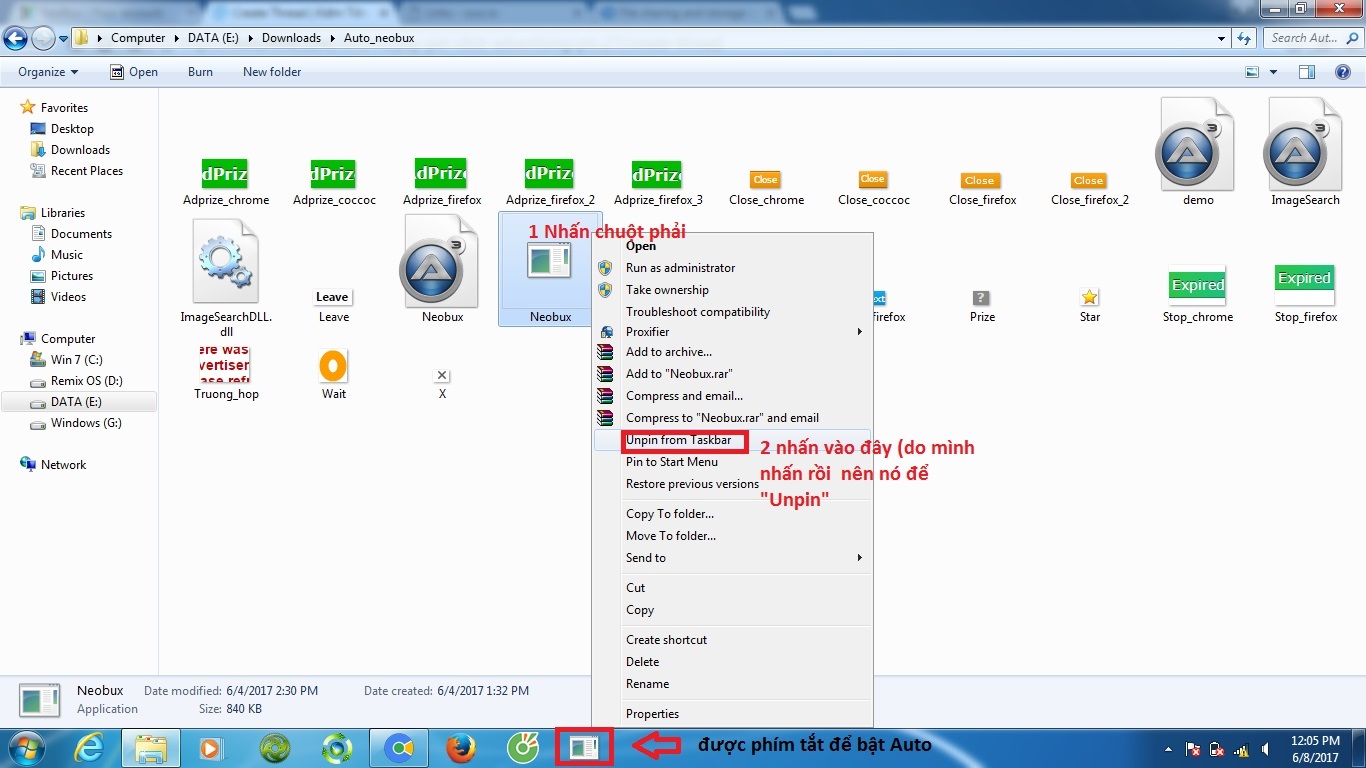Expand the arrow after DATA (E:) breadcrumb
The image size is (1366, 768).
pos(251,38)
